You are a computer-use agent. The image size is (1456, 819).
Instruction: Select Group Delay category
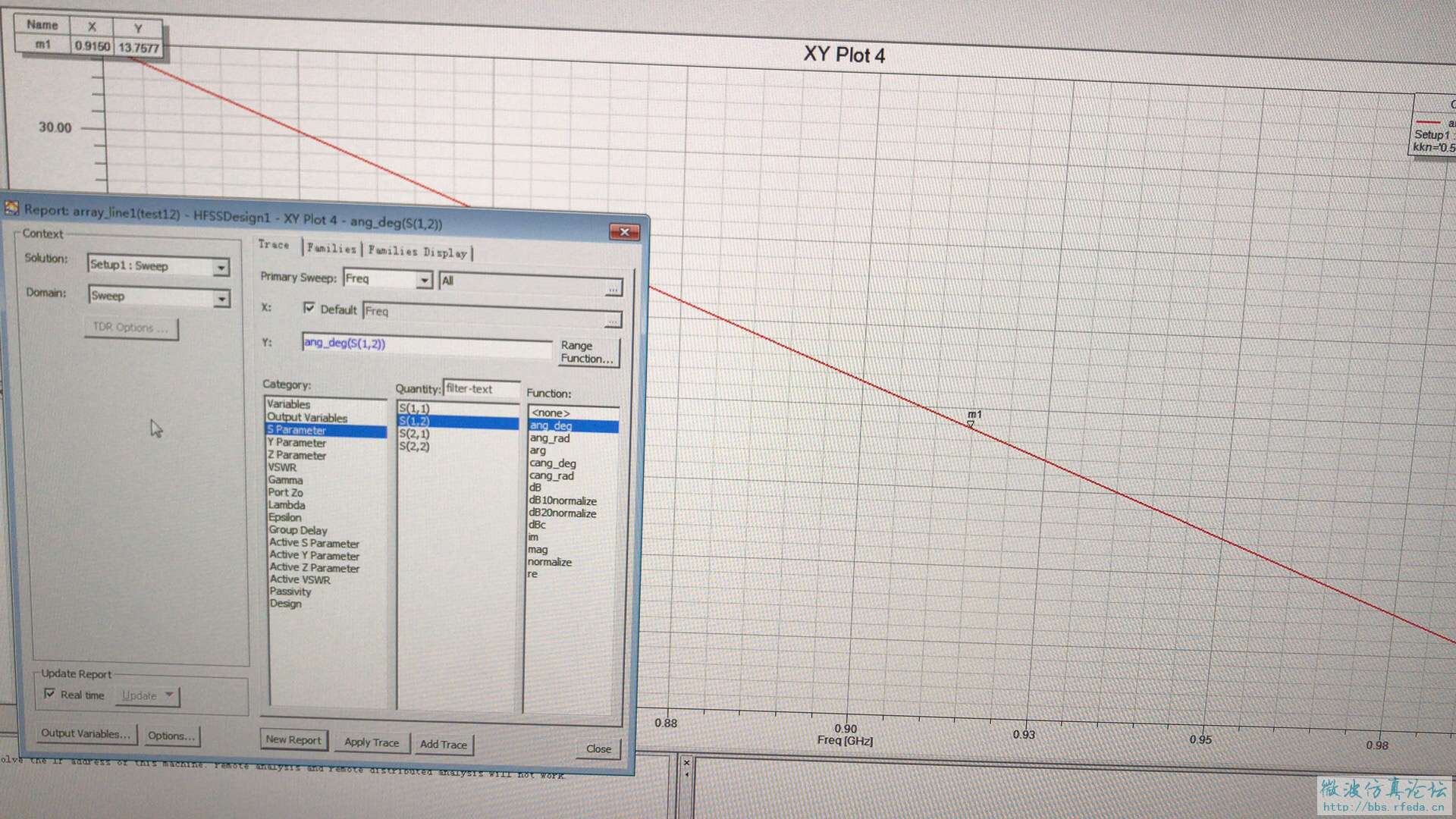tap(298, 530)
